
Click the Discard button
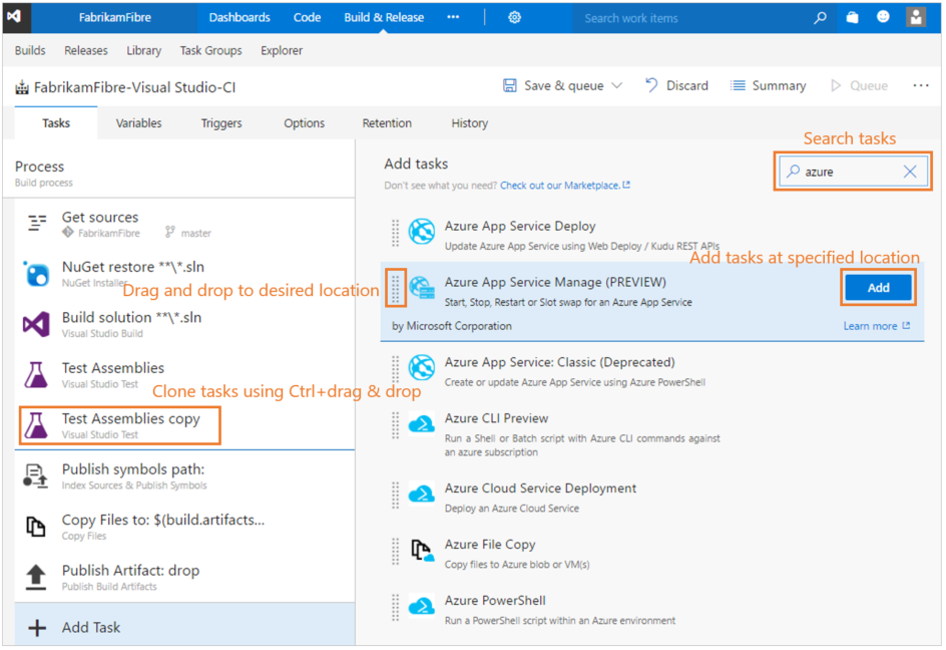coord(677,86)
